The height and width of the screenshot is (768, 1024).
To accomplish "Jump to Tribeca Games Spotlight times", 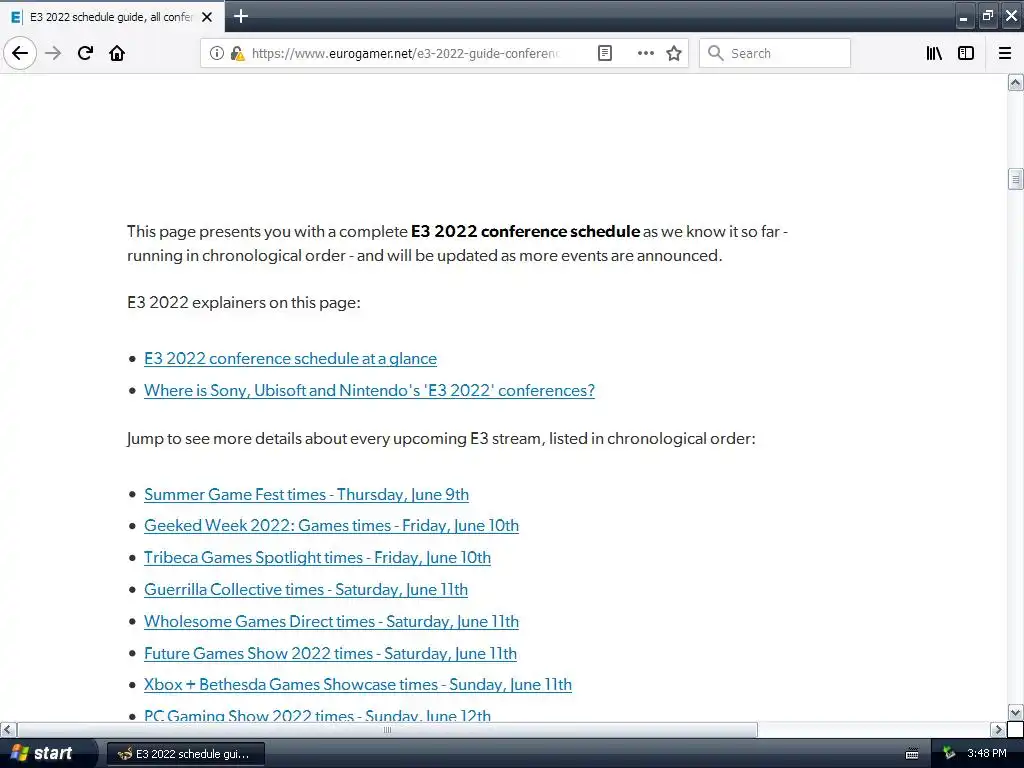I will (x=317, y=558).
